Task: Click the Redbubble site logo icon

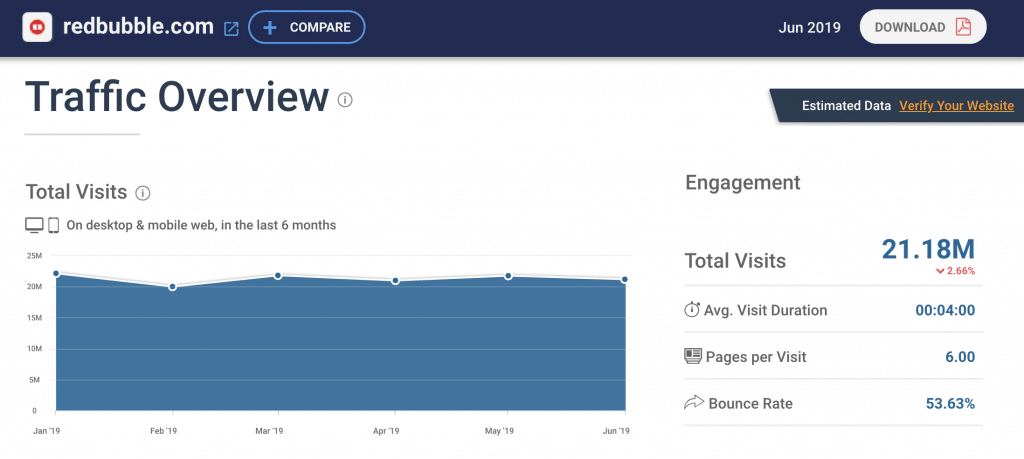Action: [38, 27]
